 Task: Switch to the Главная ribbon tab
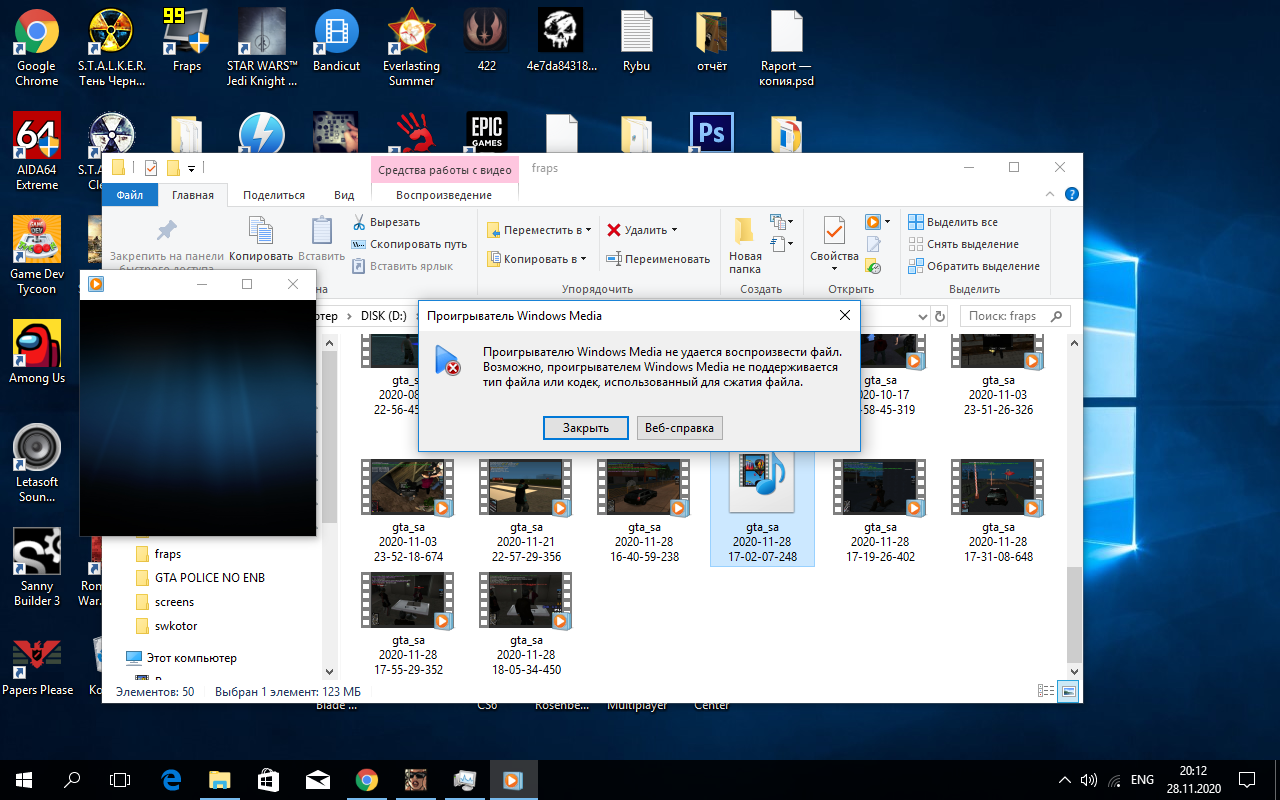point(193,195)
